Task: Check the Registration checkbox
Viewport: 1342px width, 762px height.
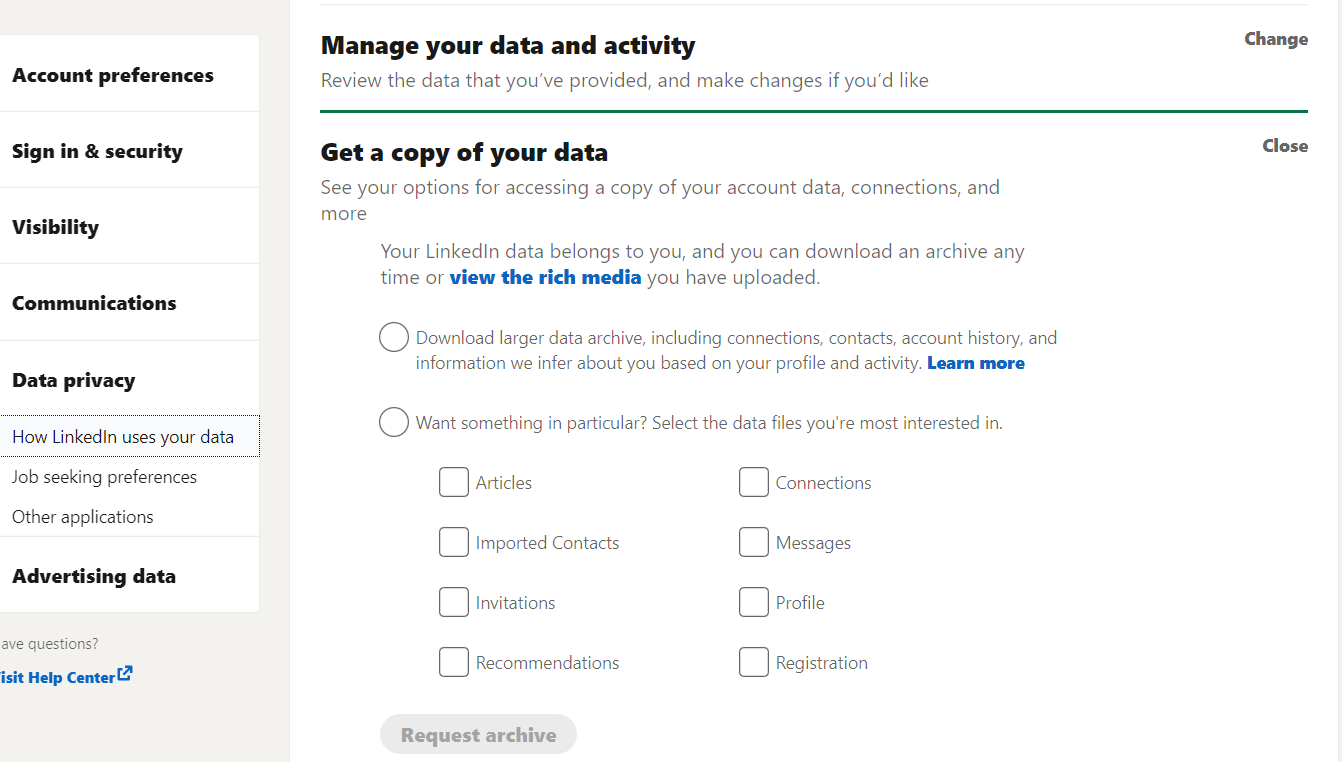Action: coord(754,661)
